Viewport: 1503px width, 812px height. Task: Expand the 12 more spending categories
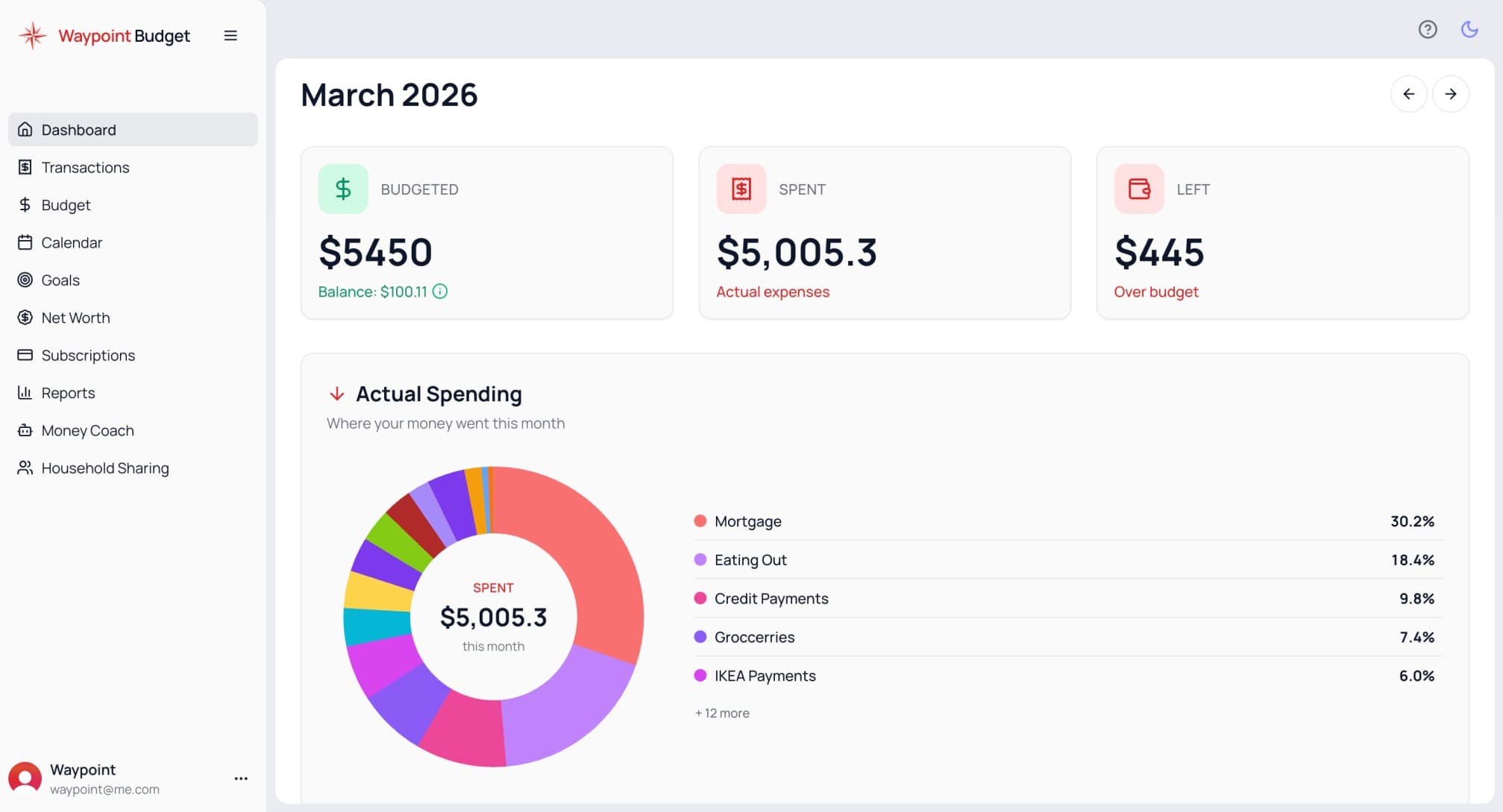click(x=721, y=713)
